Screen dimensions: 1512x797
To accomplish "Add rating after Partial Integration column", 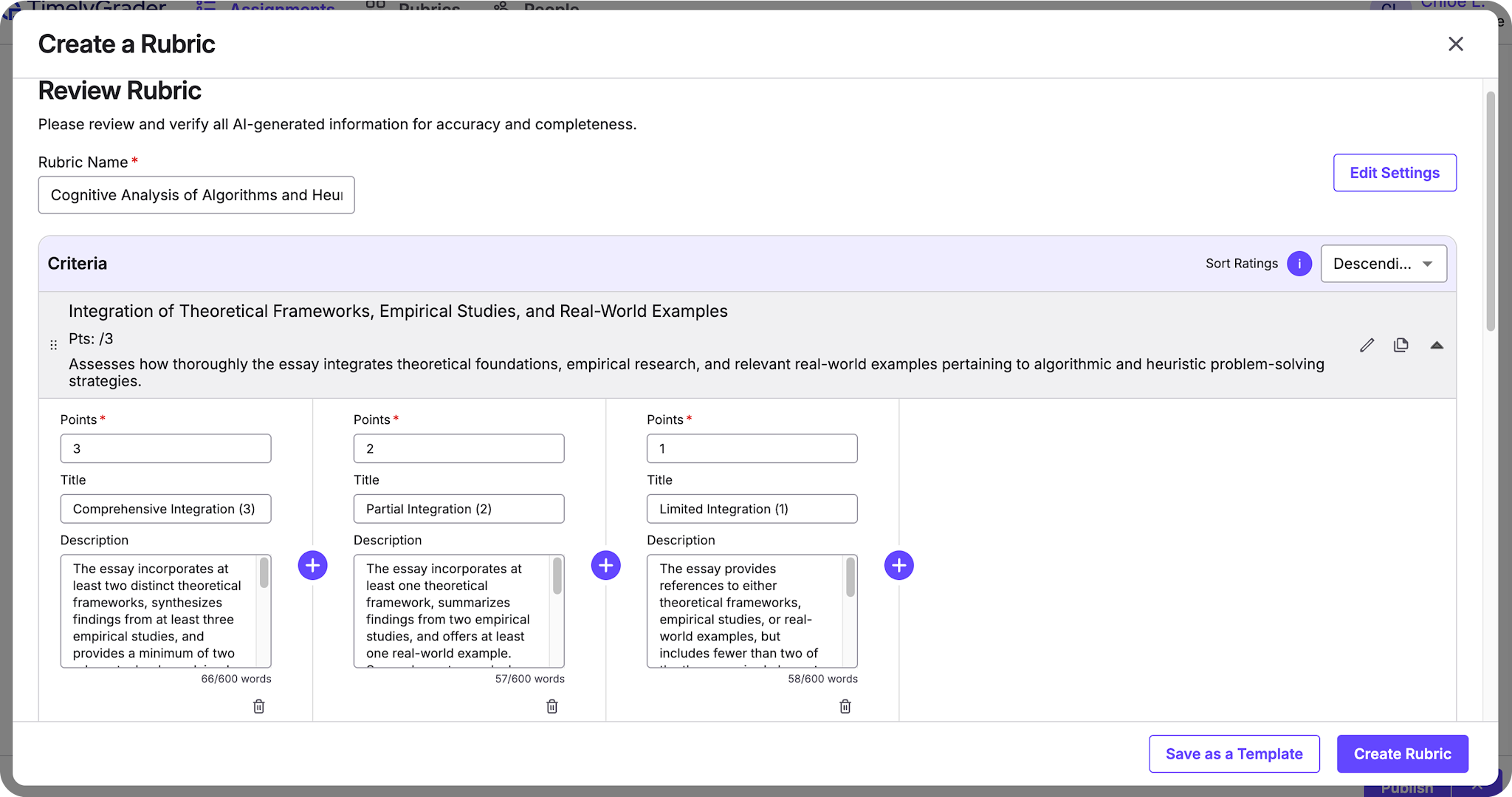I will click(x=606, y=566).
